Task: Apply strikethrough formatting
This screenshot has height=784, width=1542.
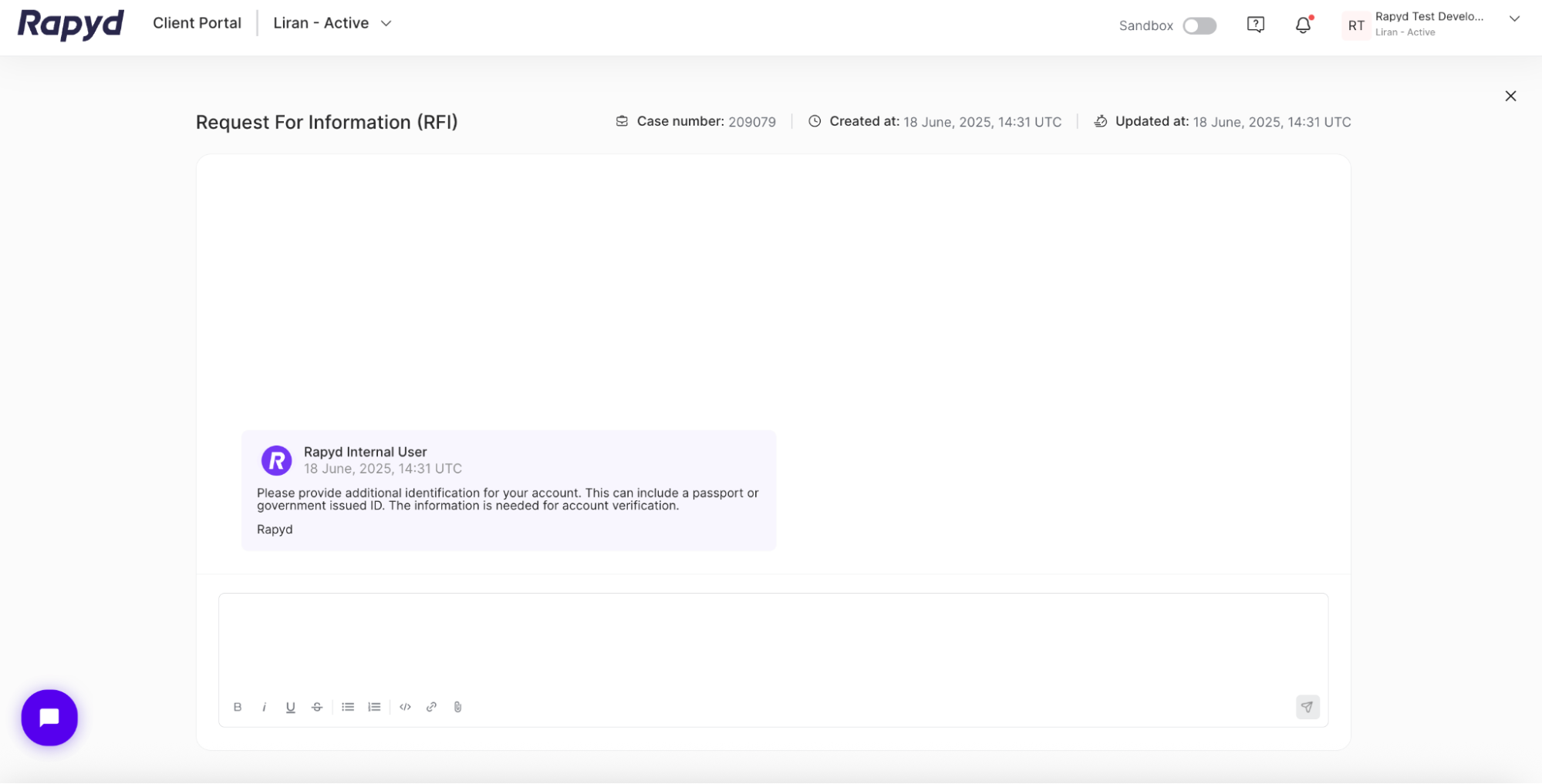Action: (x=317, y=707)
